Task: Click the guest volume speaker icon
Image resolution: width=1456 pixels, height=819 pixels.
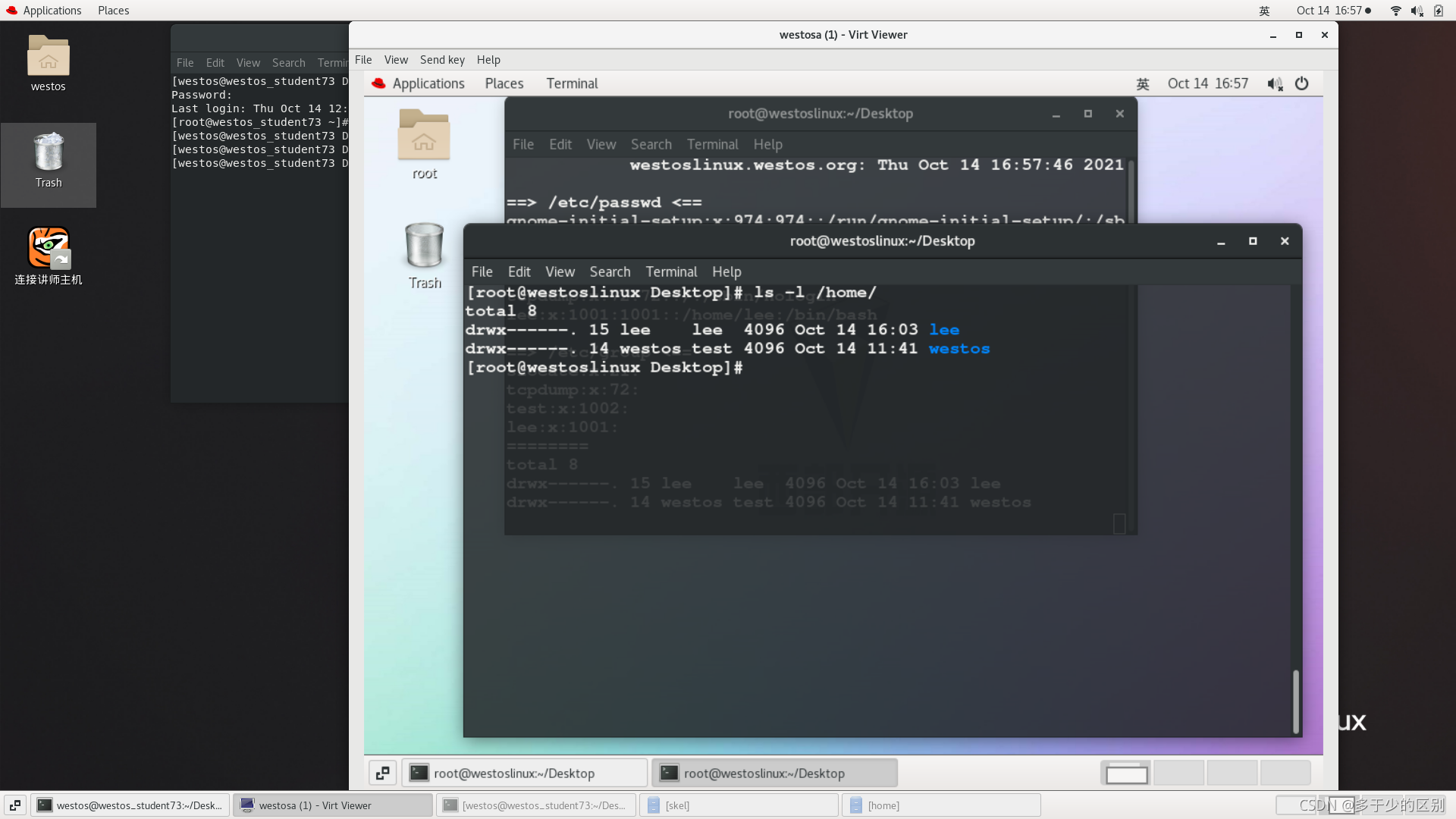Action: pyautogui.click(x=1274, y=83)
